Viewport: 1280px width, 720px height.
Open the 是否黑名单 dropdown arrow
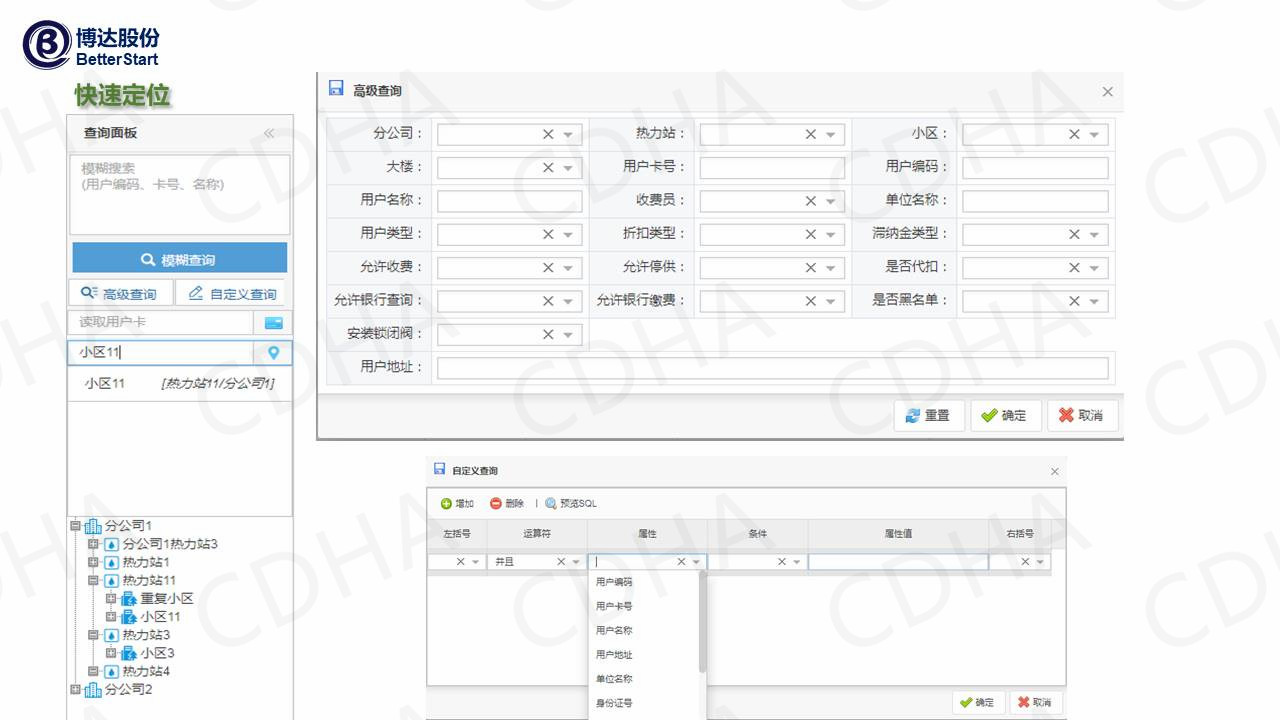tap(1093, 301)
